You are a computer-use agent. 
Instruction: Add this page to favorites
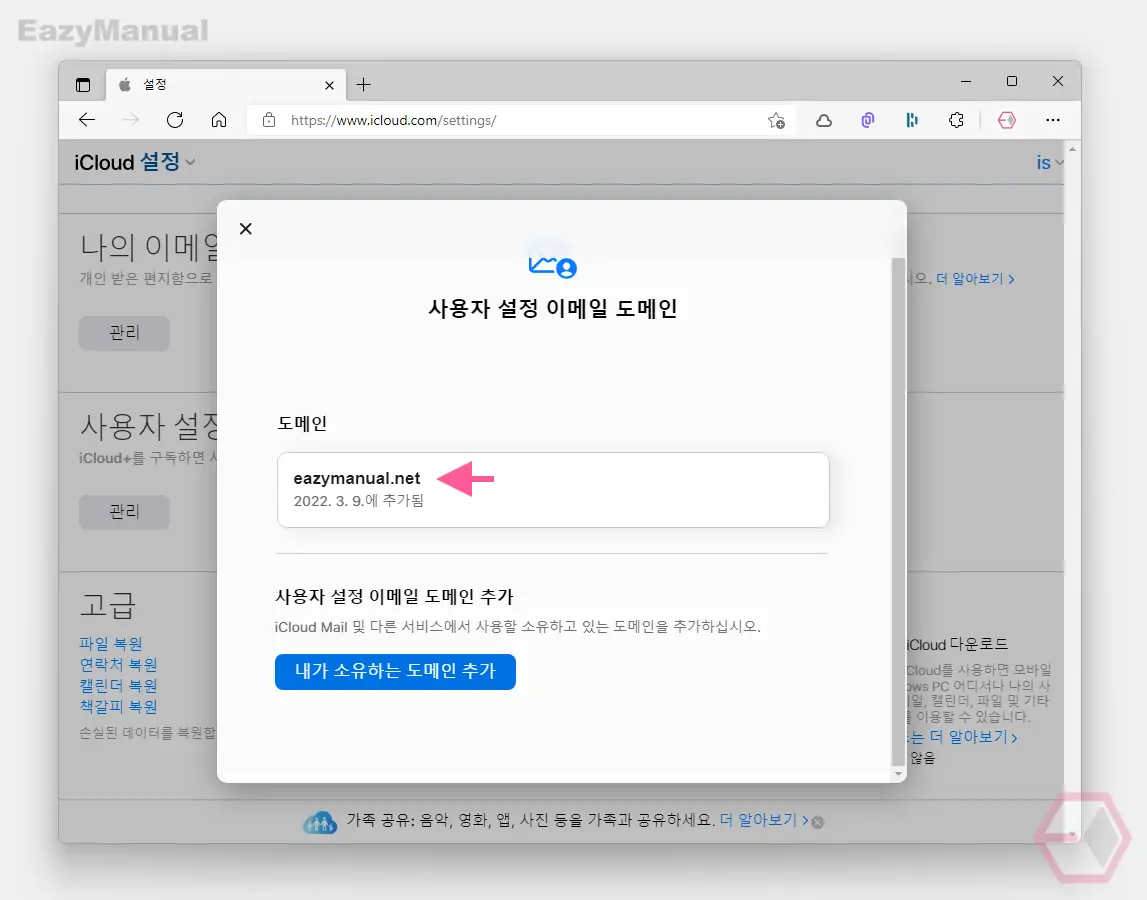click(776, 120)
